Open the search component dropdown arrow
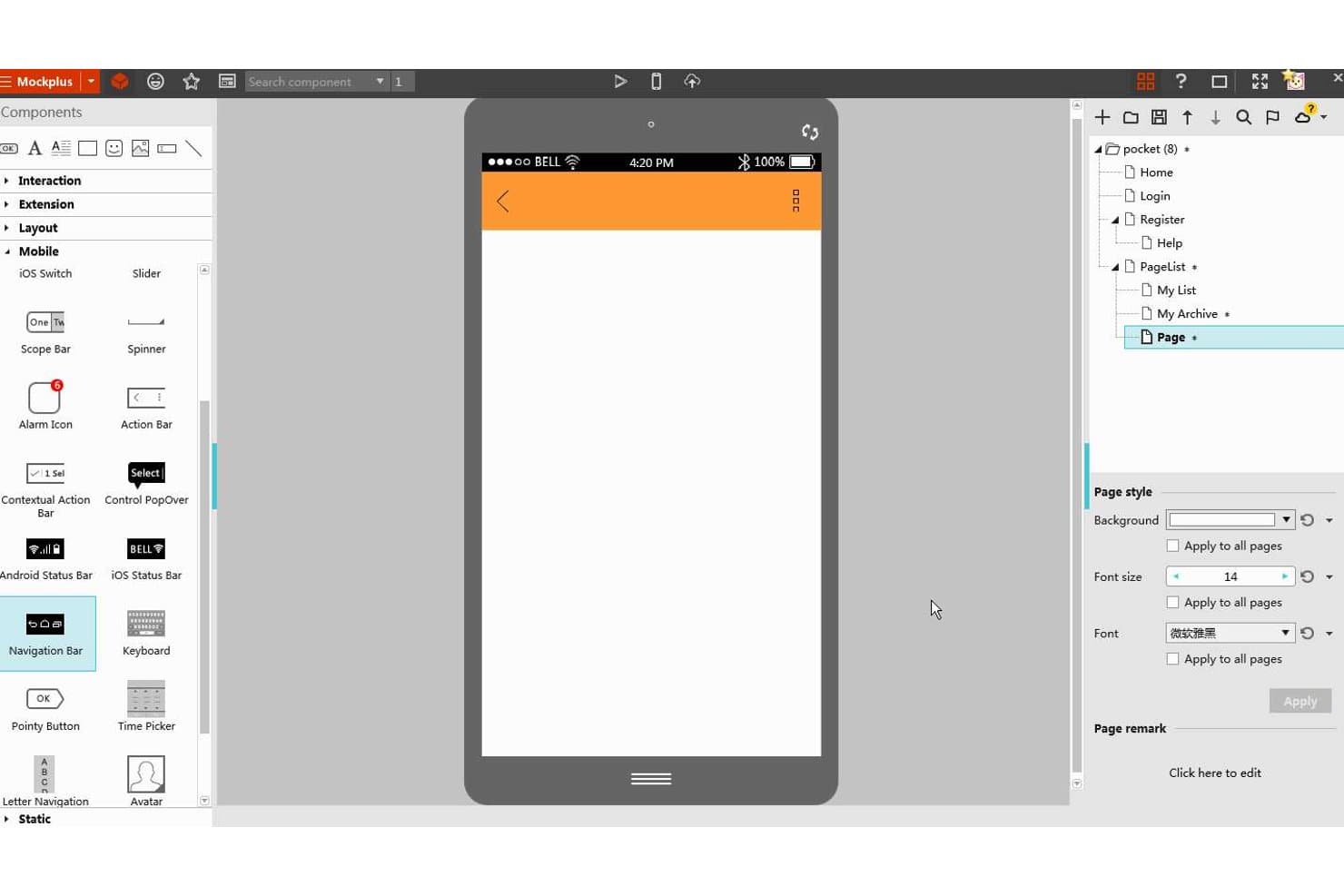Image resolution: width=1344 pixels, height=896 pixels. tap(380, 82)
